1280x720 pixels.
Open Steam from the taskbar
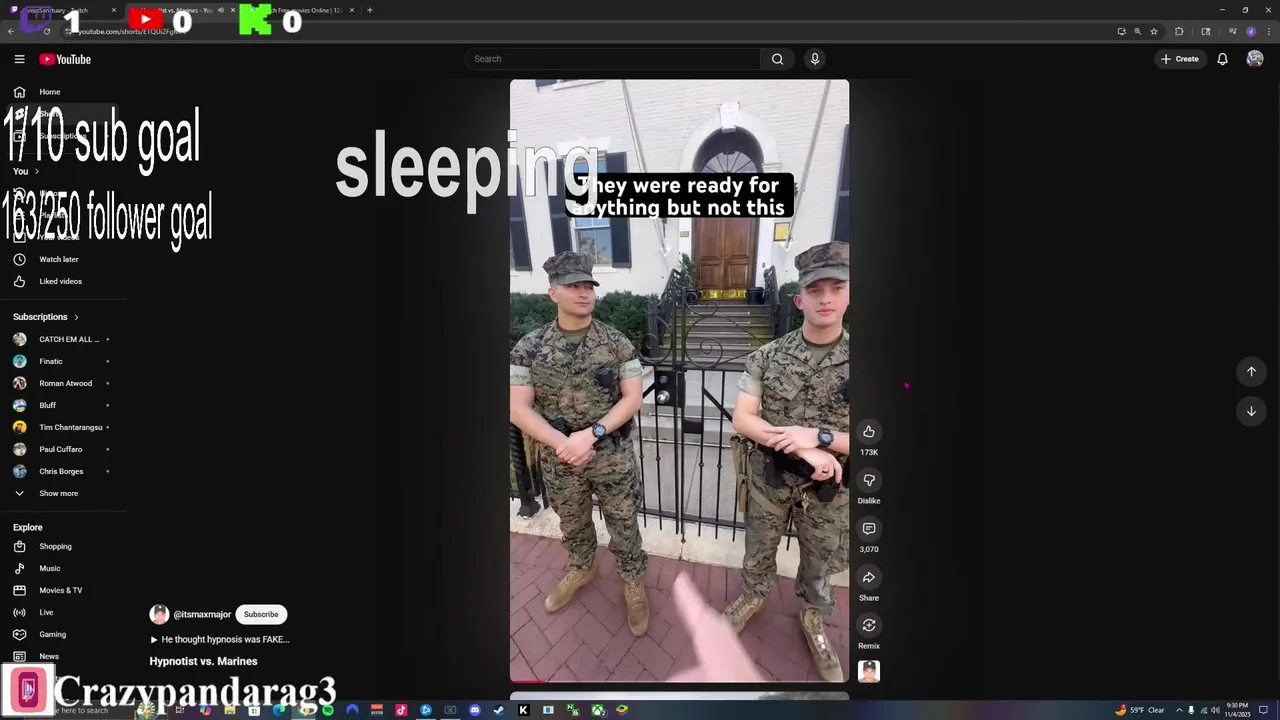pyautogui.click(x=499, y=710)
